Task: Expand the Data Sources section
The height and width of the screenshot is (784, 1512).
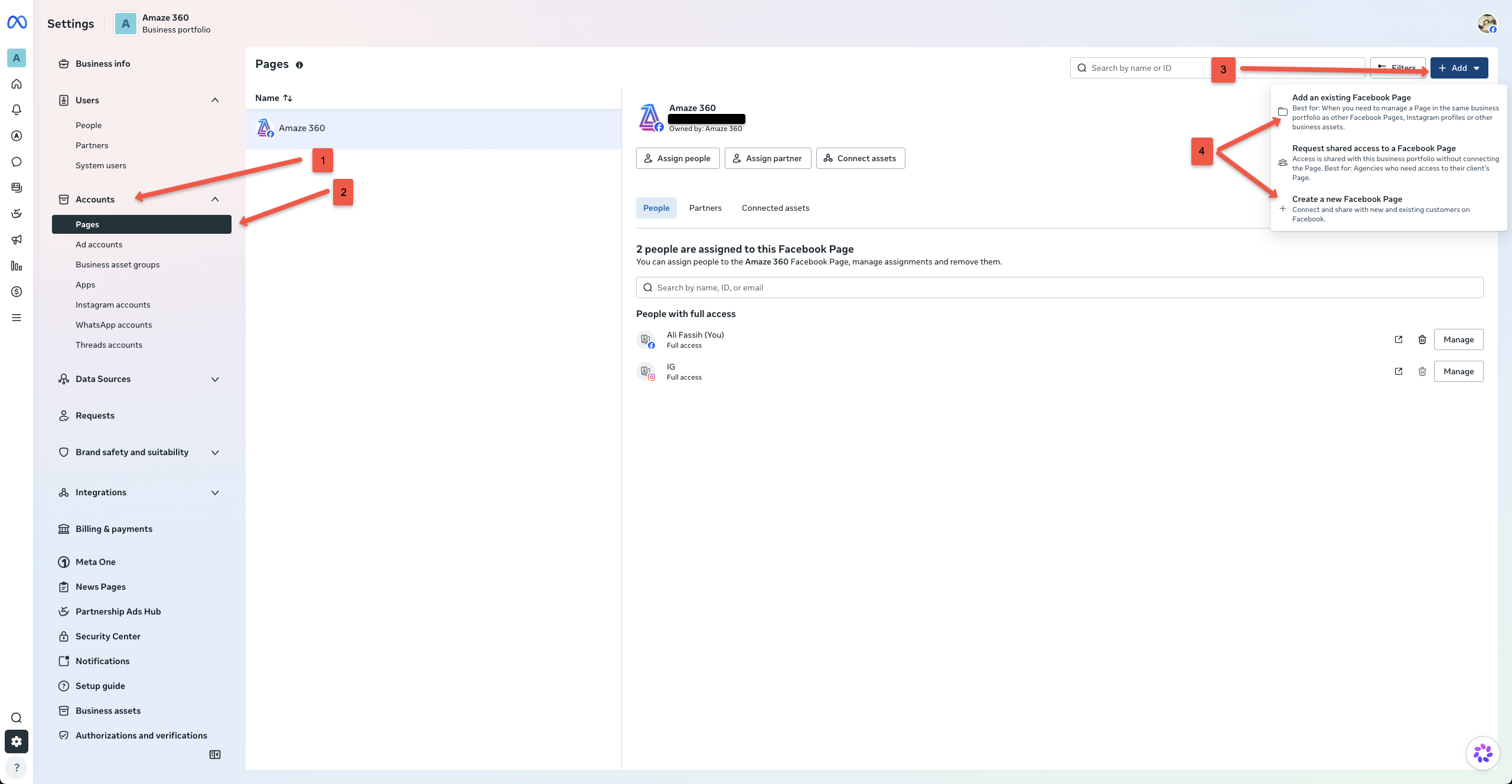Action: coord(215,379)
